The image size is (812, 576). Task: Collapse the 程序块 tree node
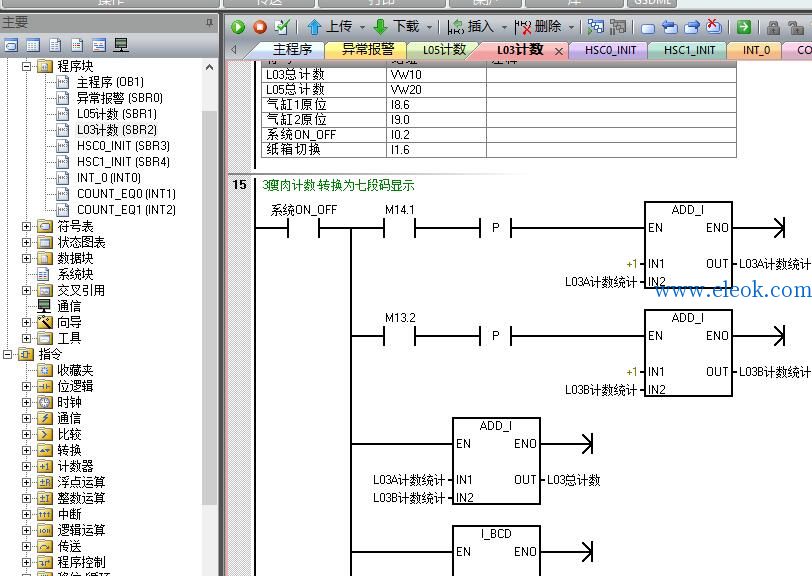26,66
